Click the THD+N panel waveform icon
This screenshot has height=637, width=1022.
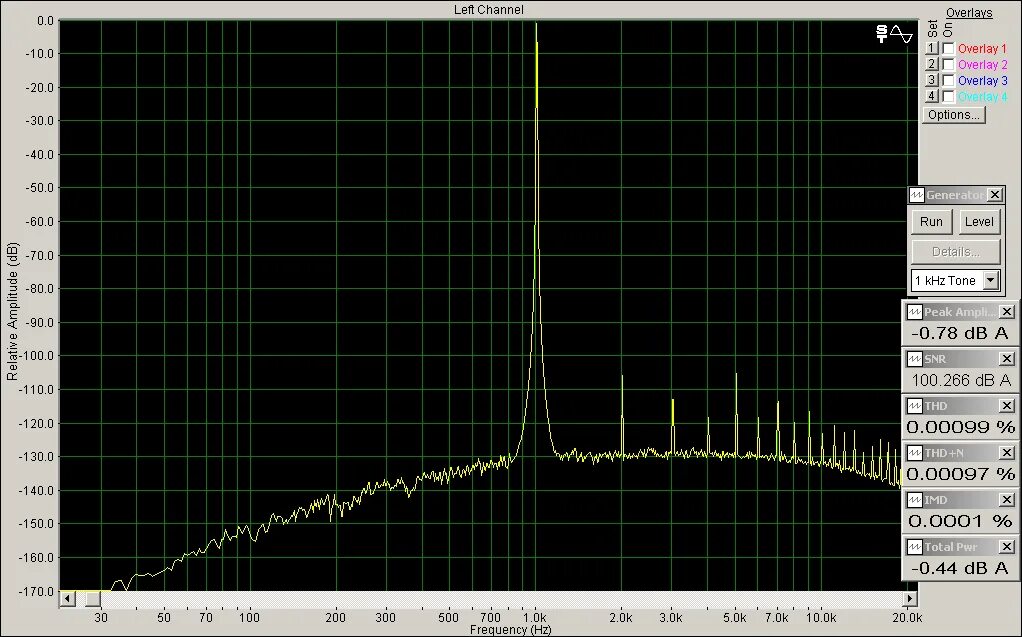pos(914,452)
